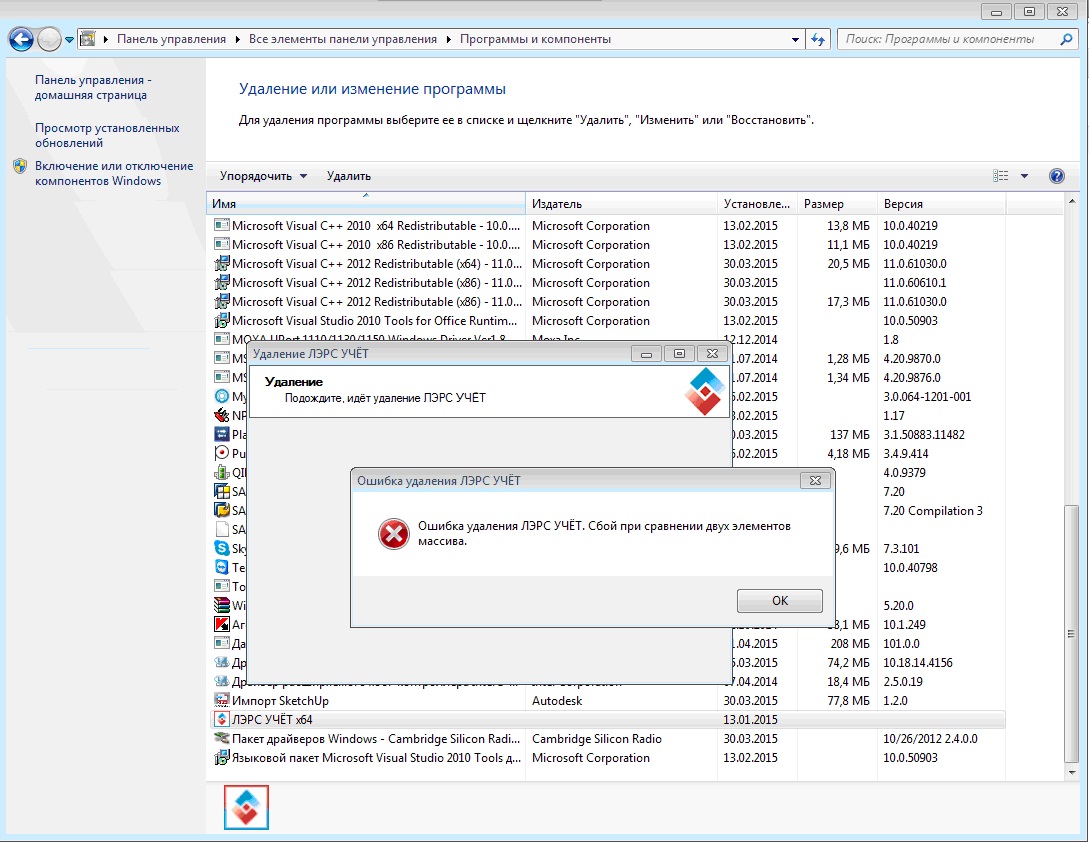1089x842 pixels.
Task: Sort by the Установлено date column header
Action: pos(757,204)
